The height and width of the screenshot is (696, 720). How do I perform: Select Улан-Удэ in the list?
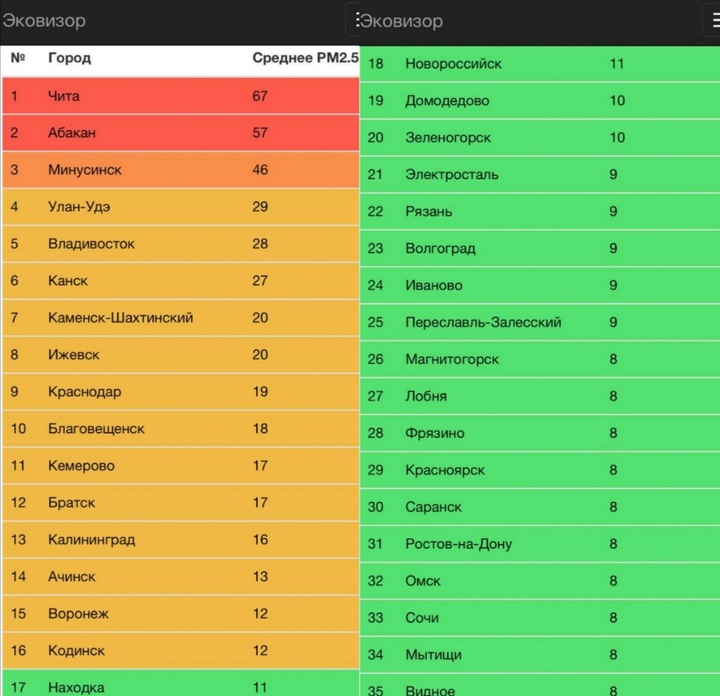click(x=181, y=207)
